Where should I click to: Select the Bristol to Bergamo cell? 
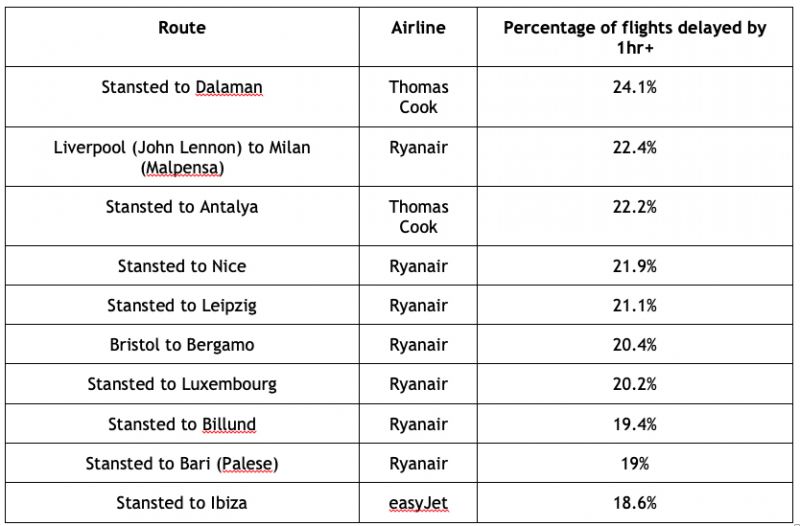point(182,344)
